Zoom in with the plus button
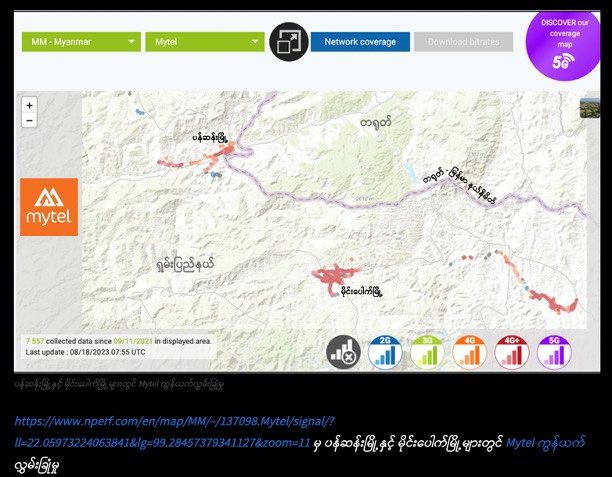This screenshot has width=612, height=477. (x=29, y=105)
